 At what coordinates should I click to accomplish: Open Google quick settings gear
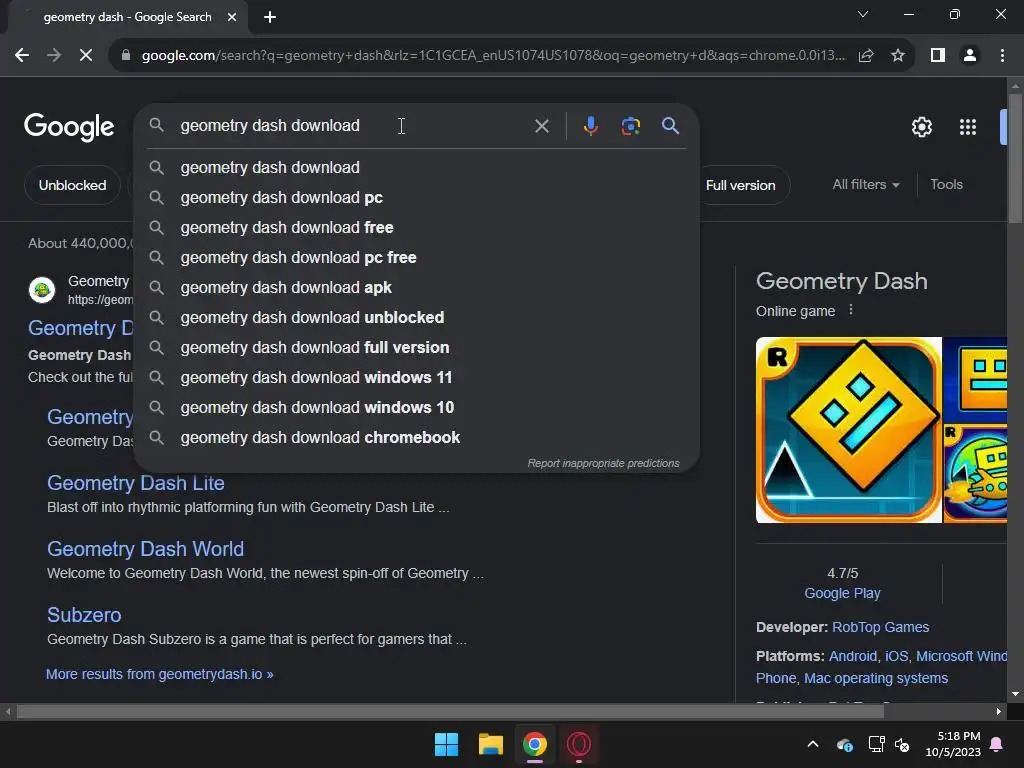(921, 127)
